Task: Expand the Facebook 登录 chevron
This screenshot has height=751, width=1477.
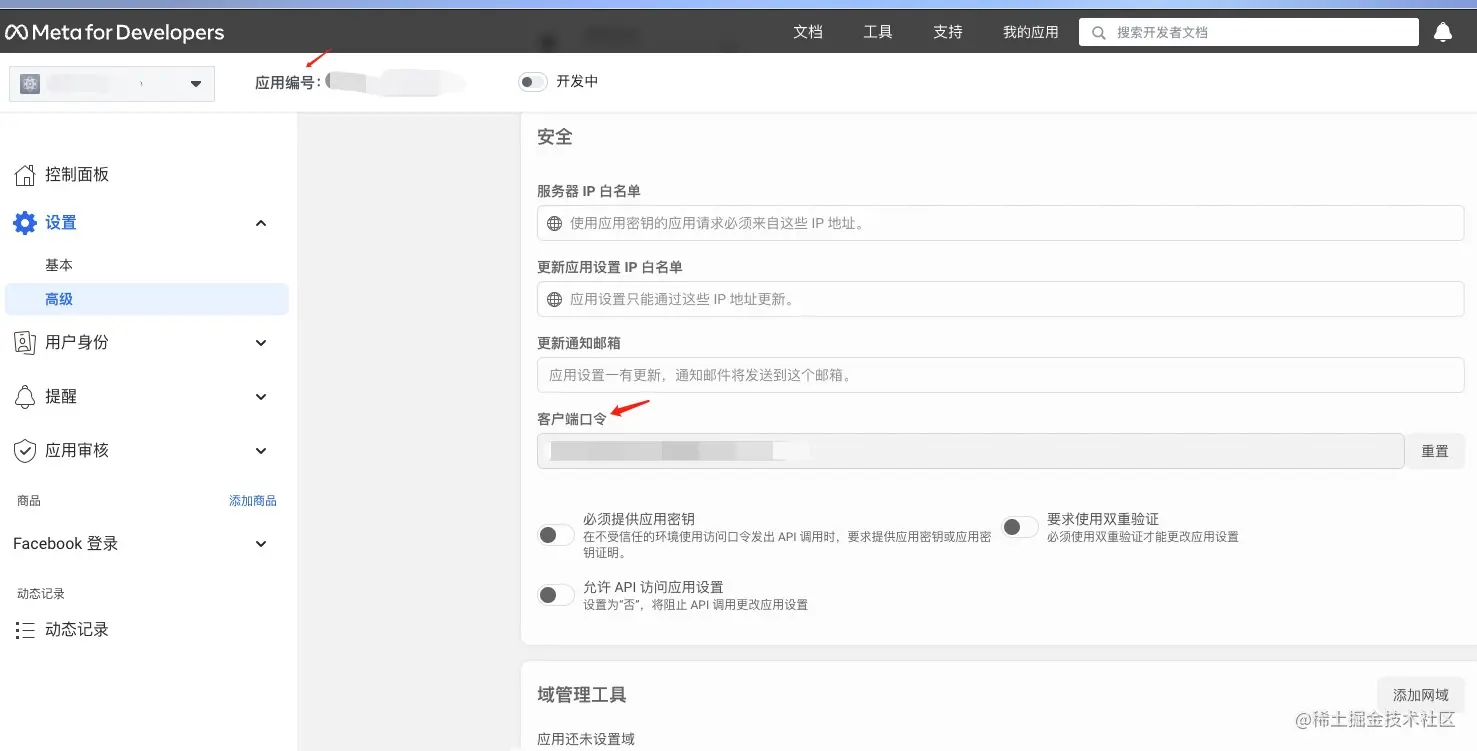Action: 261,544
